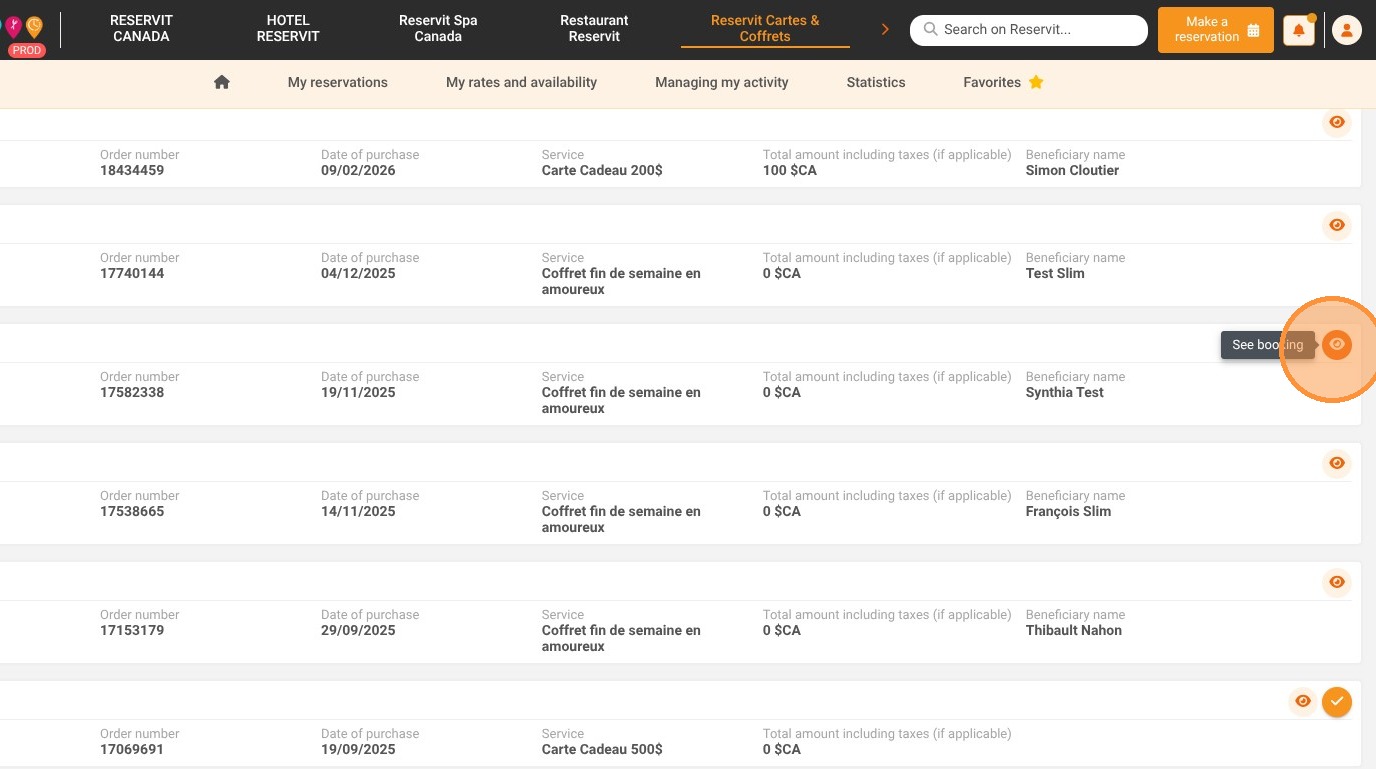Click order number 17740144
The image size is (1376, 769).
click(x=132, y=273)
